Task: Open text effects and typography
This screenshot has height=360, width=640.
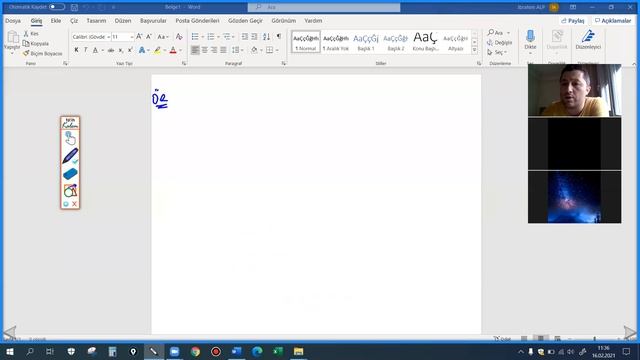Action: tap(142, 50)
